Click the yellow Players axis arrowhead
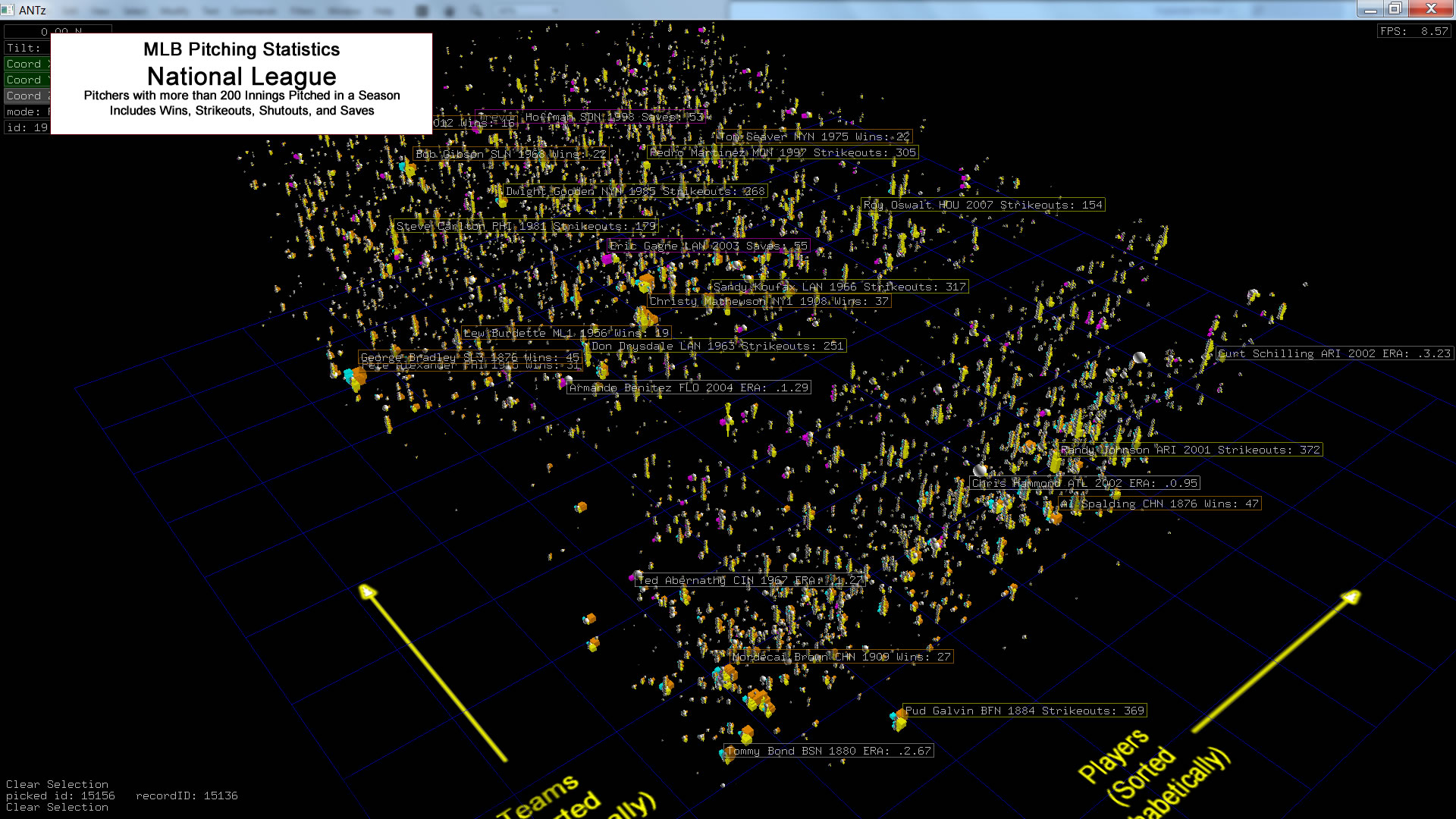1456x819 pixels. pyautogui.click(x=1352, y=597)
